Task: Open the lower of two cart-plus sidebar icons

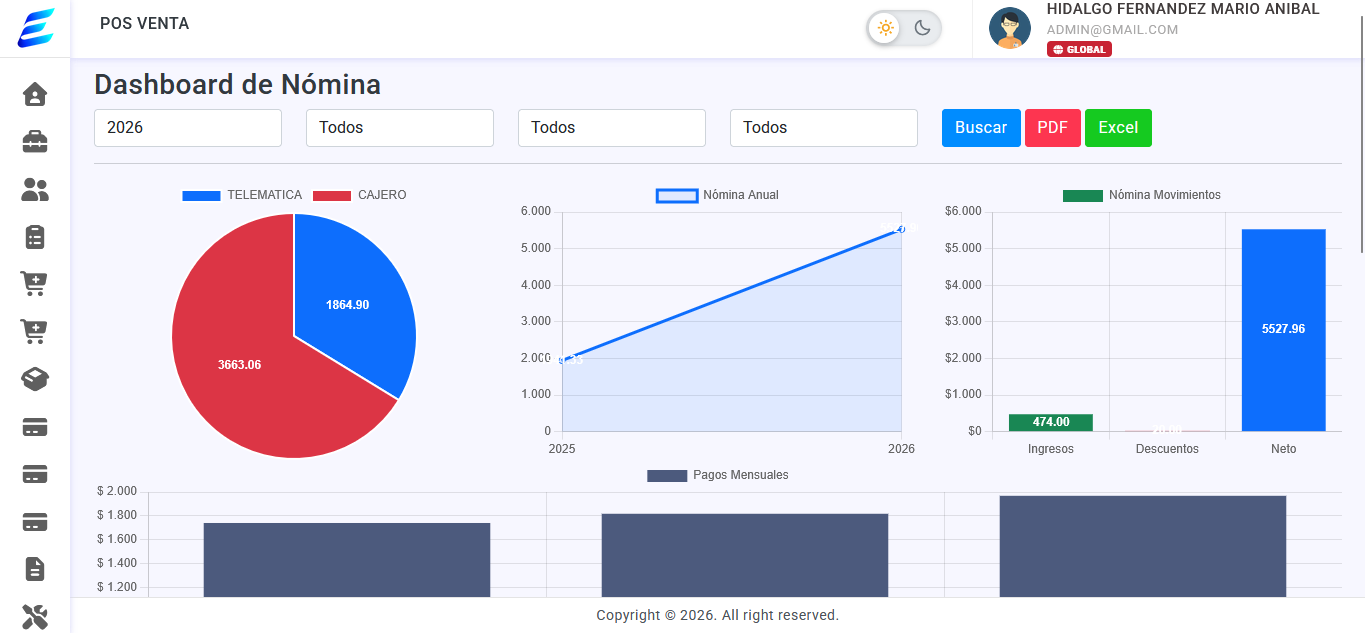Action: pos(35,331)
